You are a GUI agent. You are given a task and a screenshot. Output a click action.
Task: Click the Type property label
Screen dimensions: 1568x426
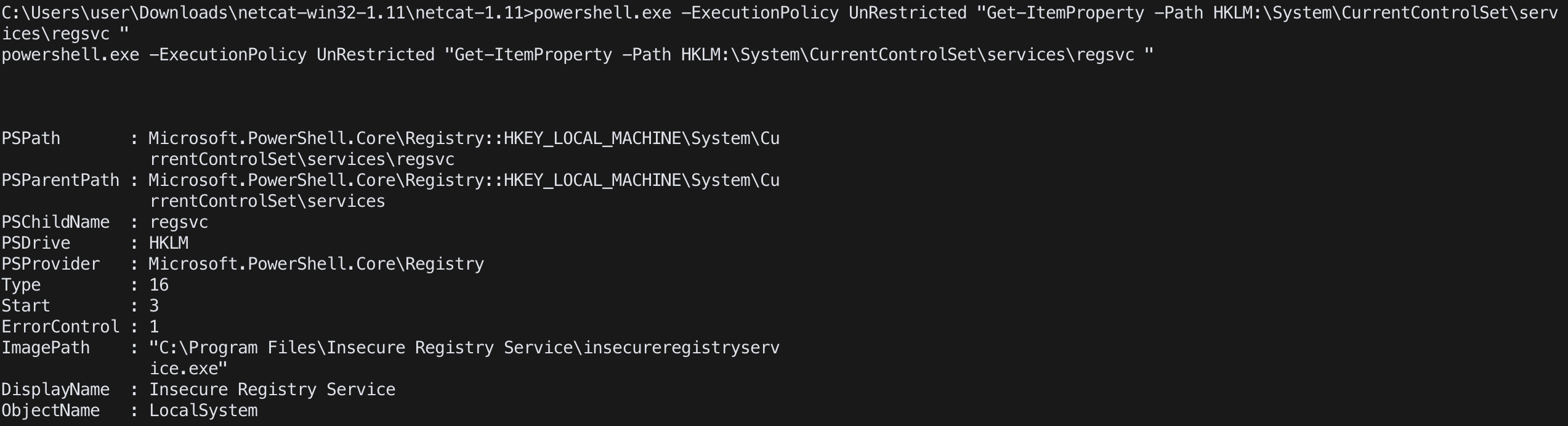pyautogui.click(x=21, y=285)
